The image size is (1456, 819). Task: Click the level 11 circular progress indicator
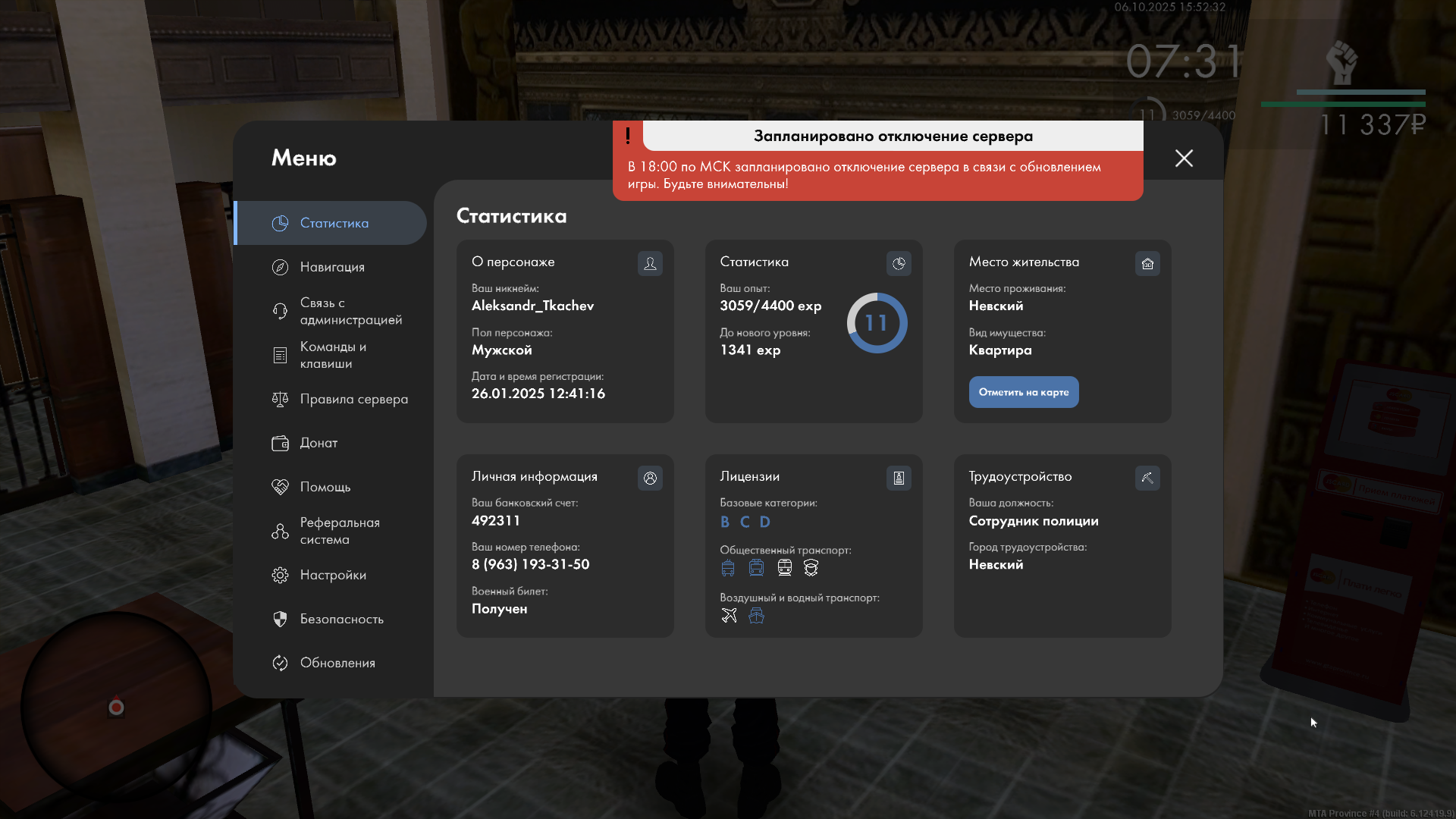tap(877, 323)
